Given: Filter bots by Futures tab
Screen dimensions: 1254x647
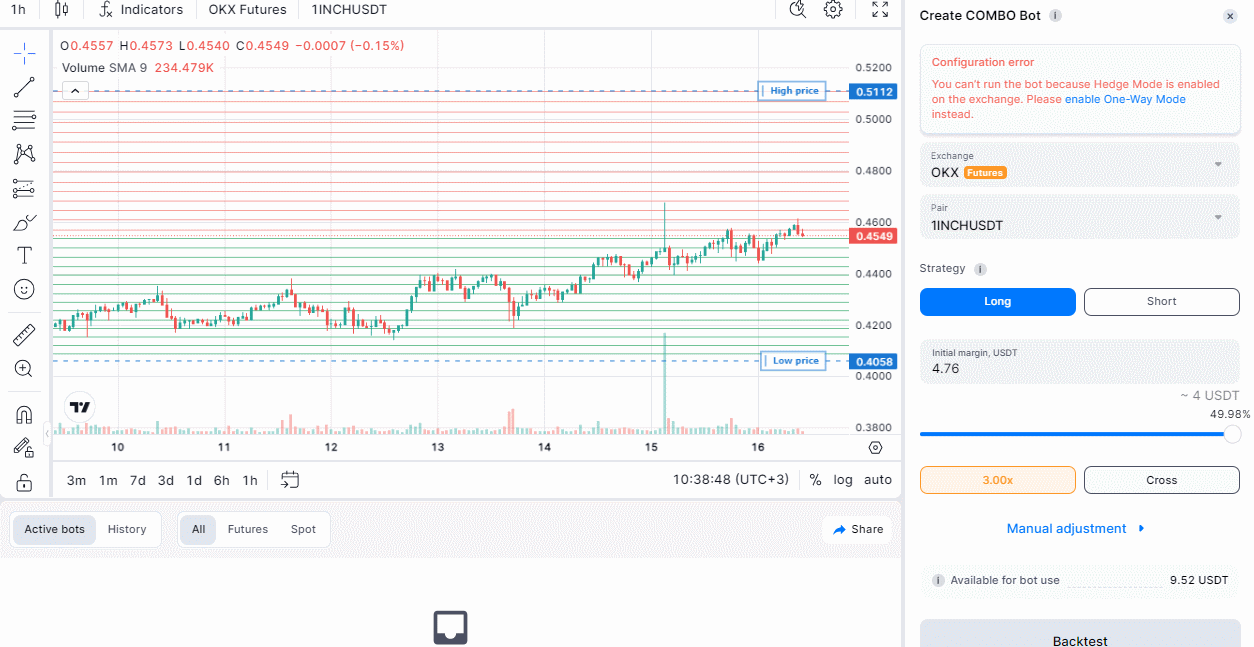Looking at the screenshot, I should pos(247,530).
